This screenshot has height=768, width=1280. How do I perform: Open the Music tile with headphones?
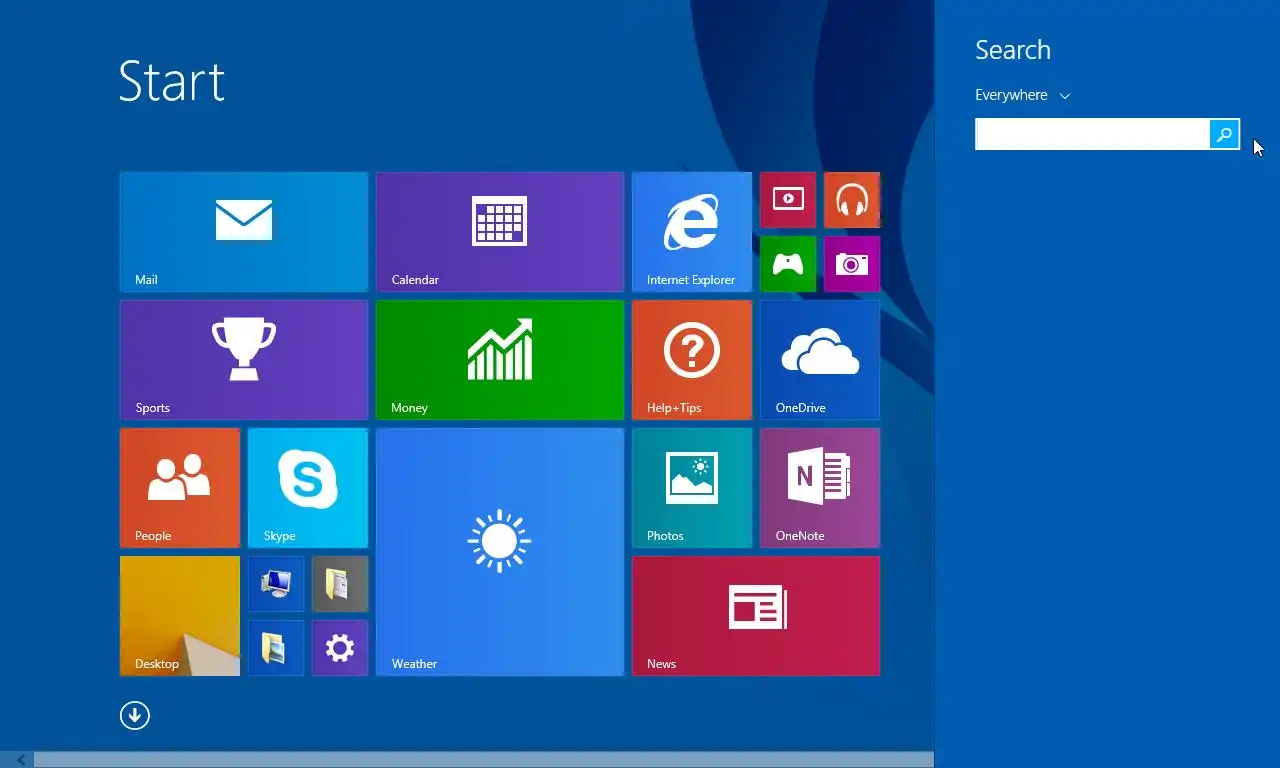pyautogui.click(x=852, y=200)
